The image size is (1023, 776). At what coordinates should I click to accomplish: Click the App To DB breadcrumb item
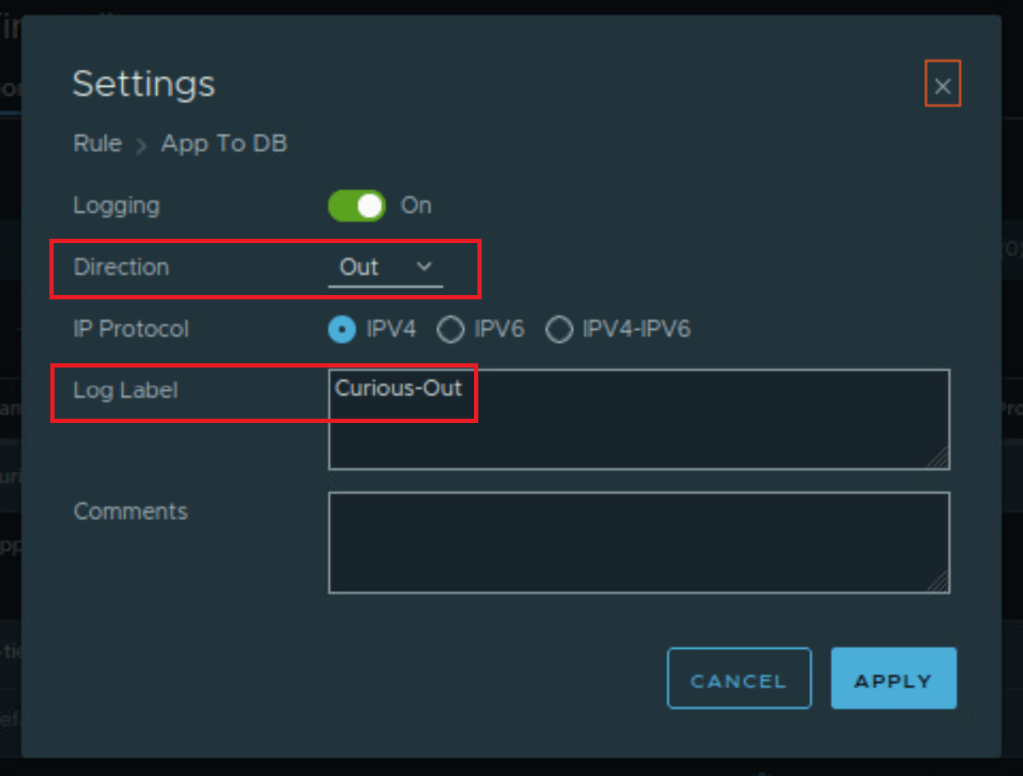224,144
